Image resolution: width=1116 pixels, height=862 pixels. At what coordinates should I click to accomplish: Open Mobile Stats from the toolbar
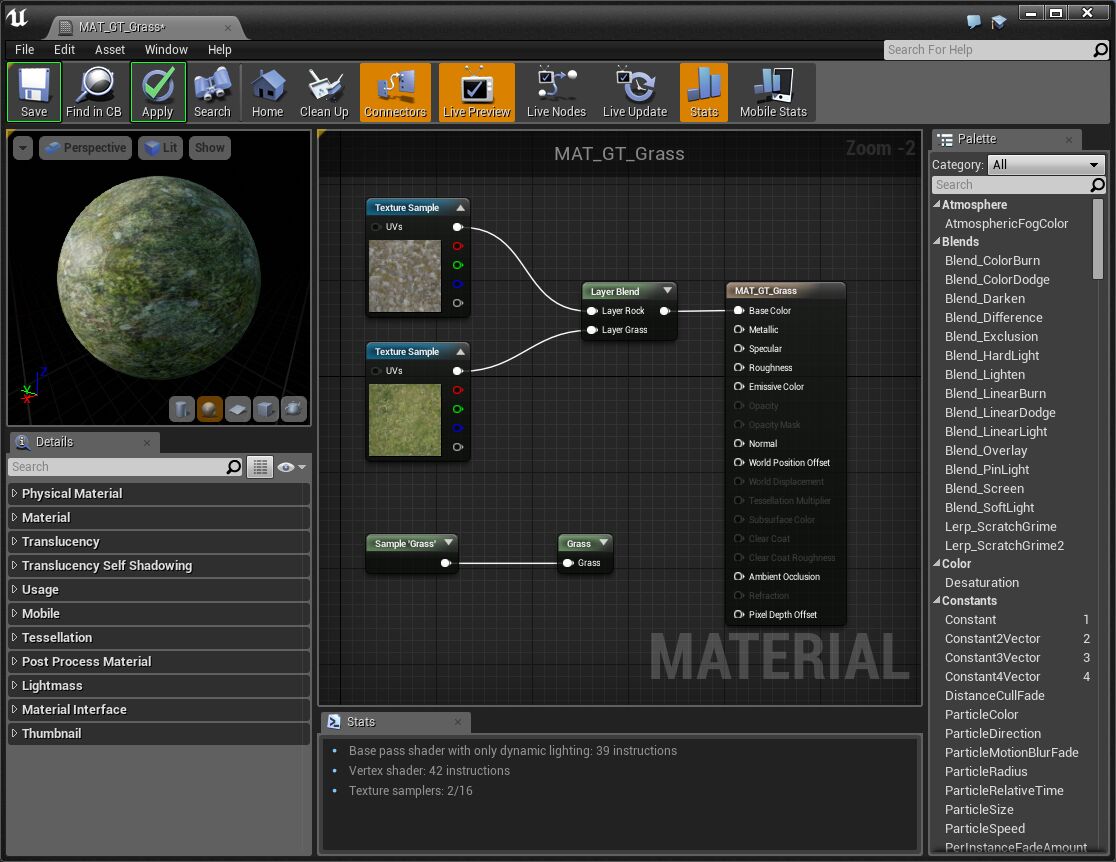tap(773, 92)
